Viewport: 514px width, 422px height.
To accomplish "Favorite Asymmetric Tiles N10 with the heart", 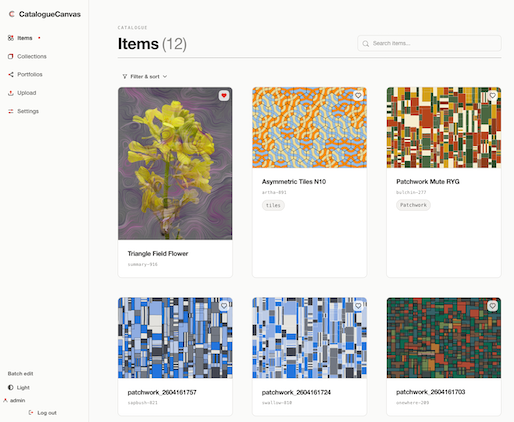I will [x=358, y=96].
